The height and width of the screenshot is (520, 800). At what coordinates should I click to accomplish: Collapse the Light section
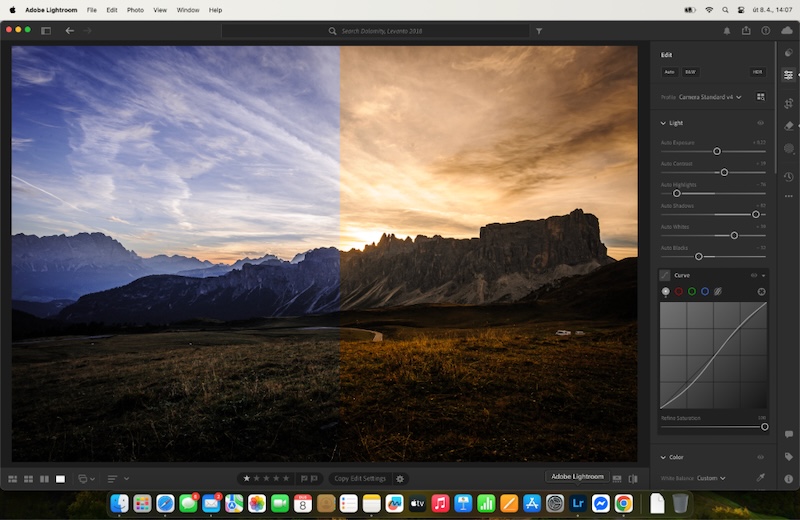(x=663, y=123)
